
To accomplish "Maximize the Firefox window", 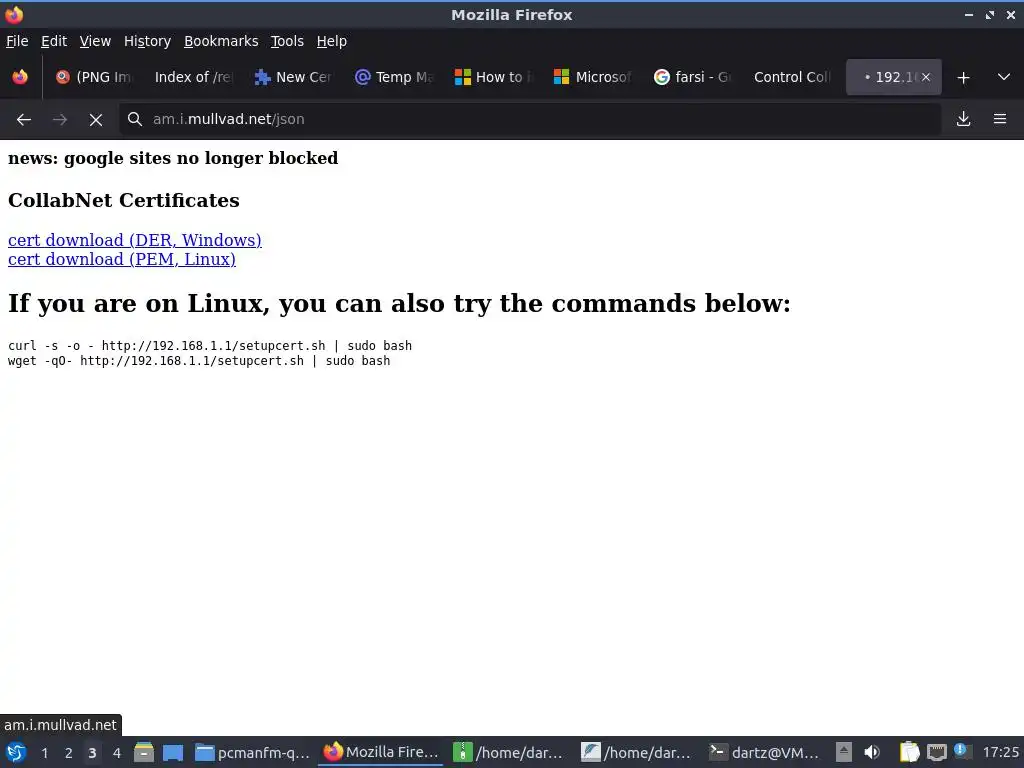I will (990, 14).
